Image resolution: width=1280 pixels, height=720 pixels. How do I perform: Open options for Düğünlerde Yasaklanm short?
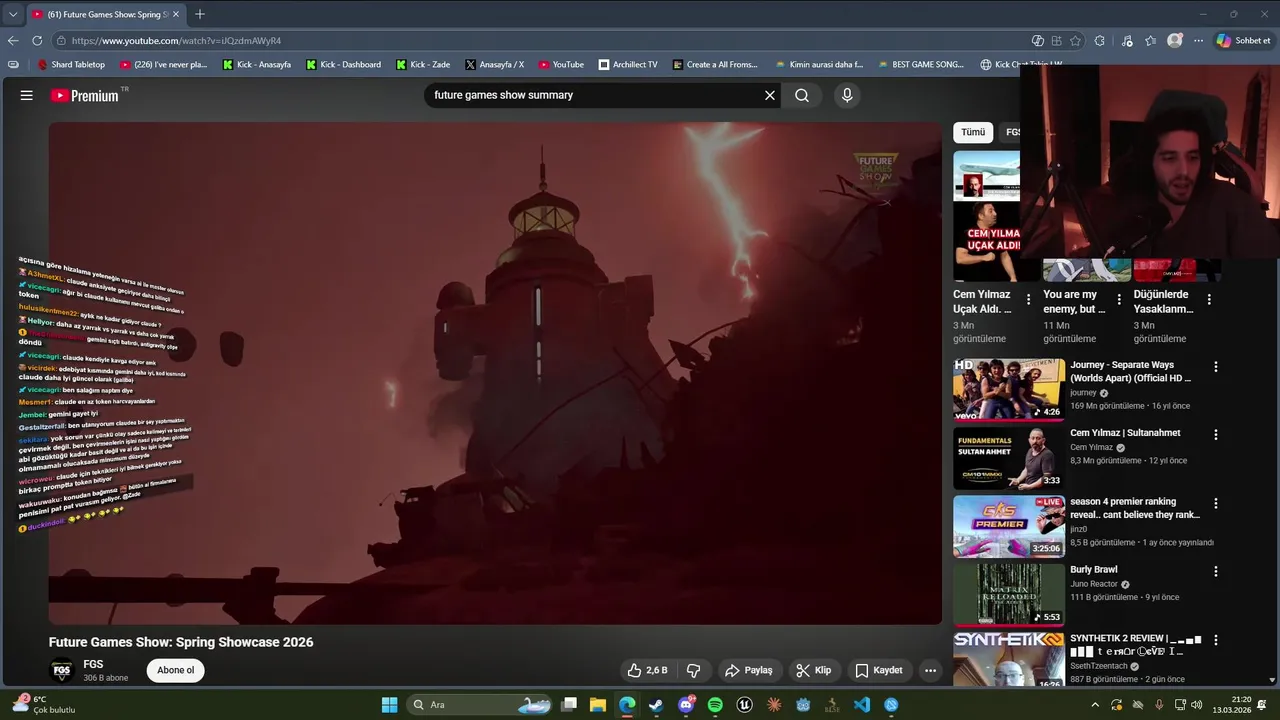(1209, 299)
